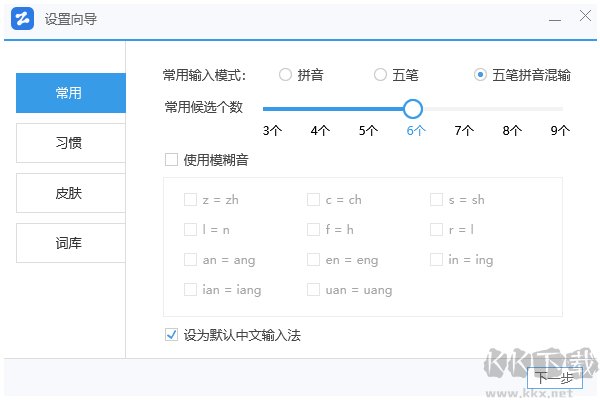Select the 五笔 input mode
Image resolution: width=600 pixels, height=400 pixels.
tap(380, 75)
